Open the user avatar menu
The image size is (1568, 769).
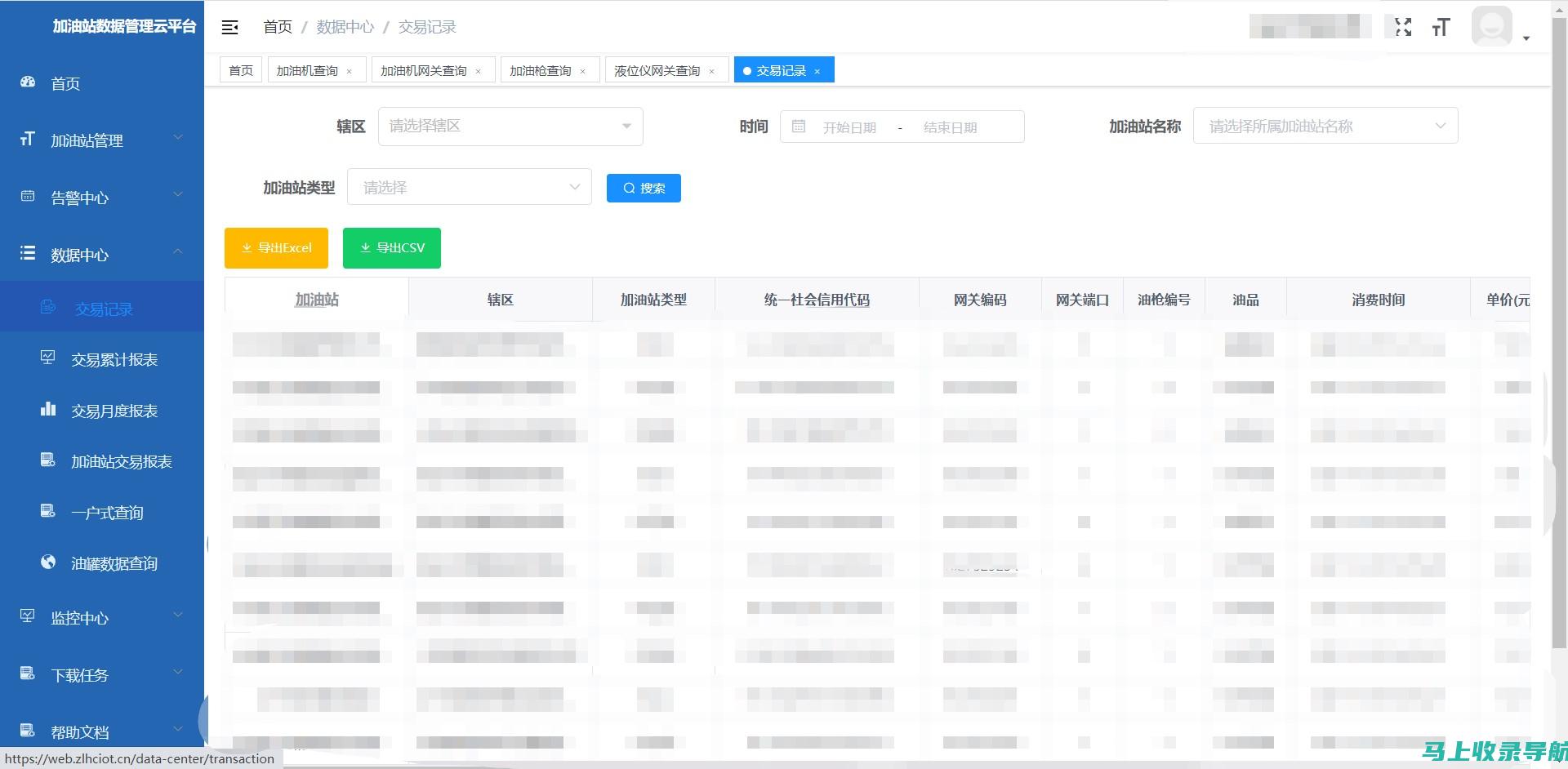[1492, 26]
